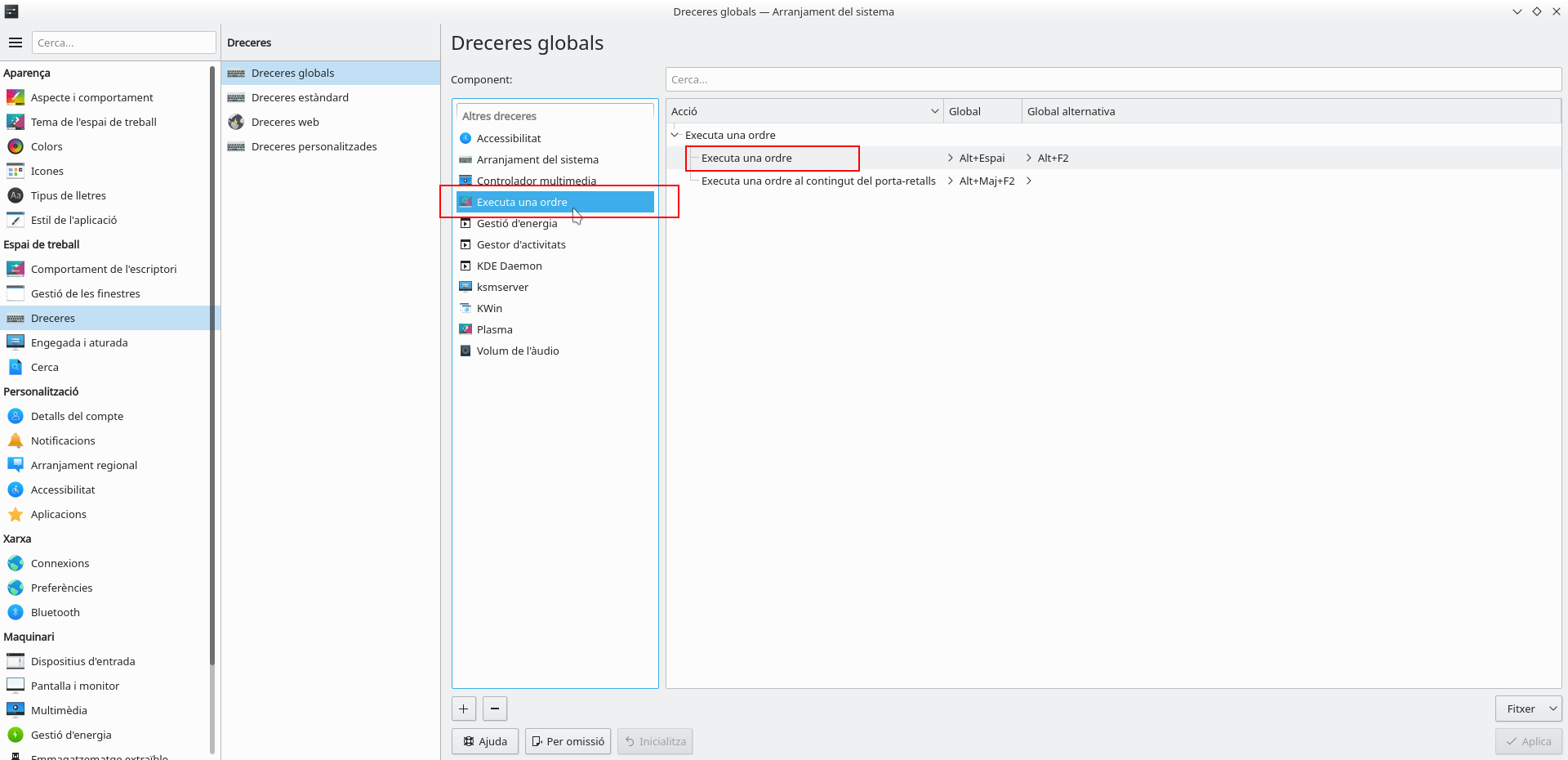Click the Dreceres web globe icon
The width and height of the screenshot is (1568, 760).
(x=236, y=122)
